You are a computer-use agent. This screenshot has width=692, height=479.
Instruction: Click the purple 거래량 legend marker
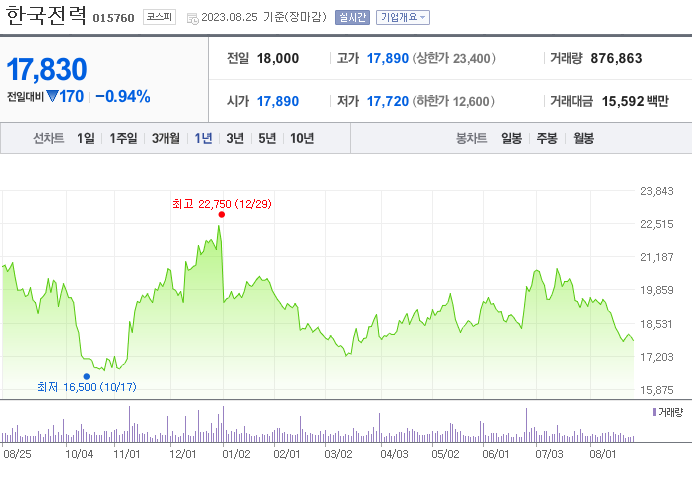[654, 412]
